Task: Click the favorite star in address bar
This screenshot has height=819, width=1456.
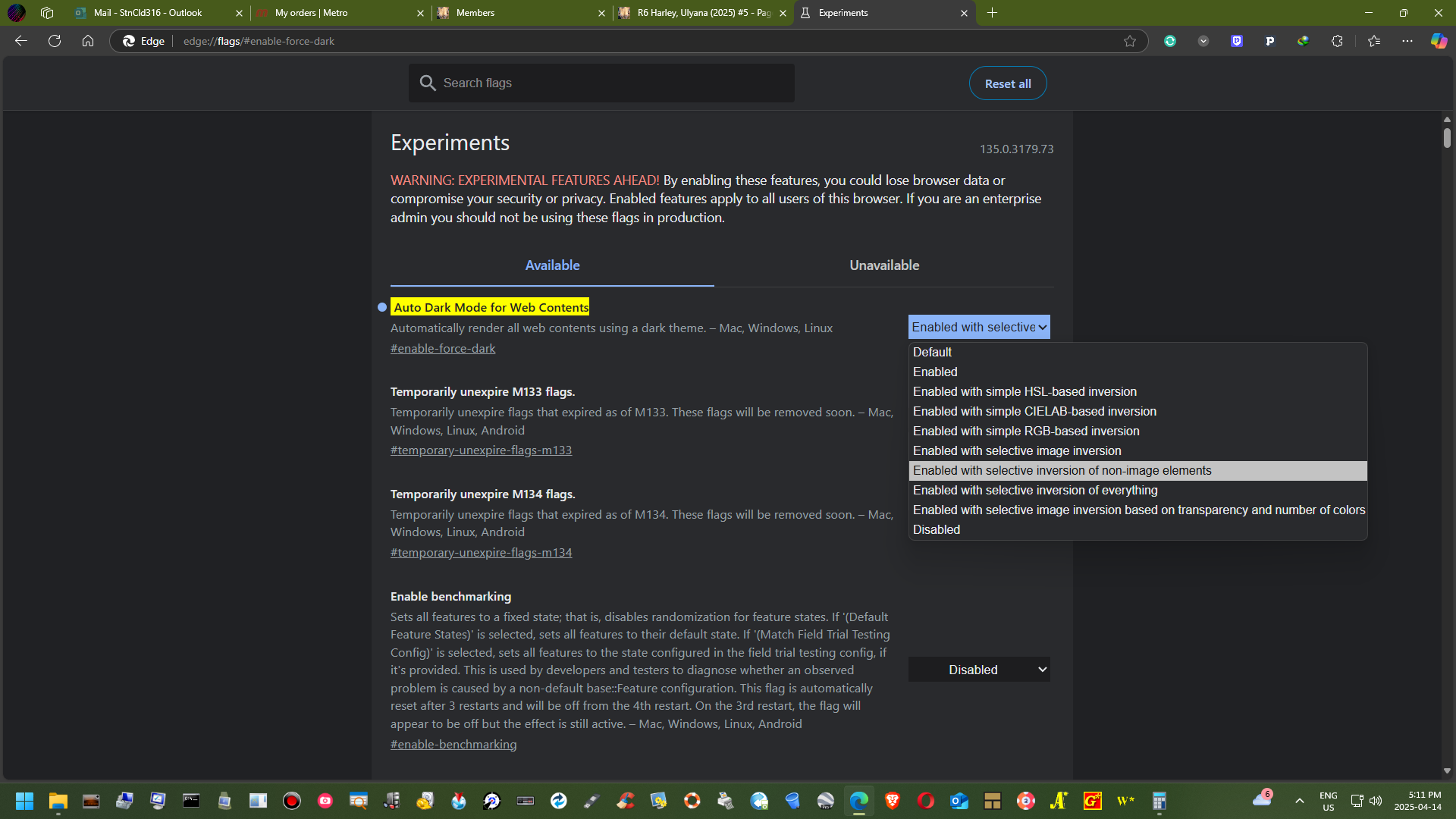Action: pos(1130,41)
